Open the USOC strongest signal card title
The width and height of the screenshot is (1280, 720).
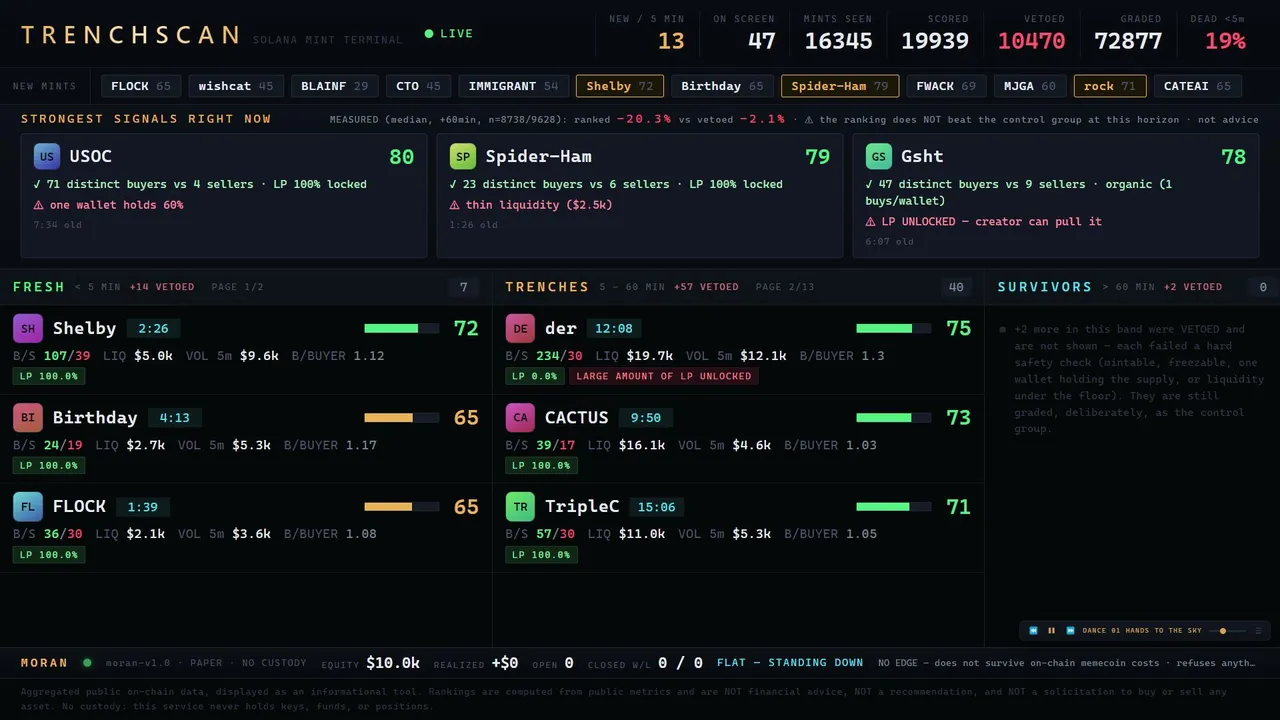point(91,157)
